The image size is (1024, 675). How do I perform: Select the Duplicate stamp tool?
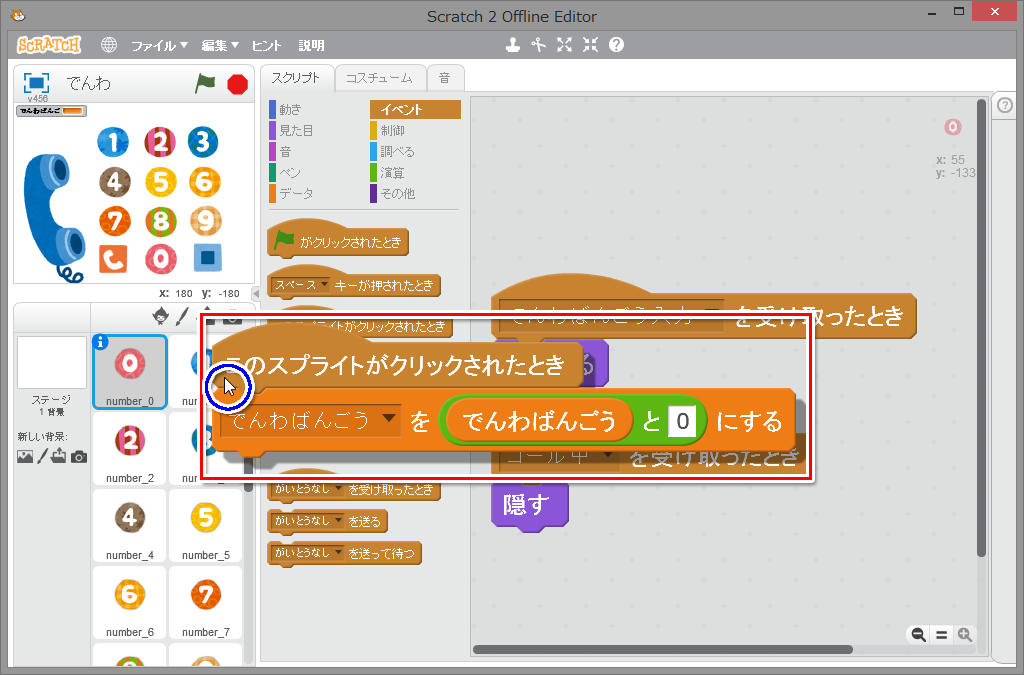pos(513,44)
